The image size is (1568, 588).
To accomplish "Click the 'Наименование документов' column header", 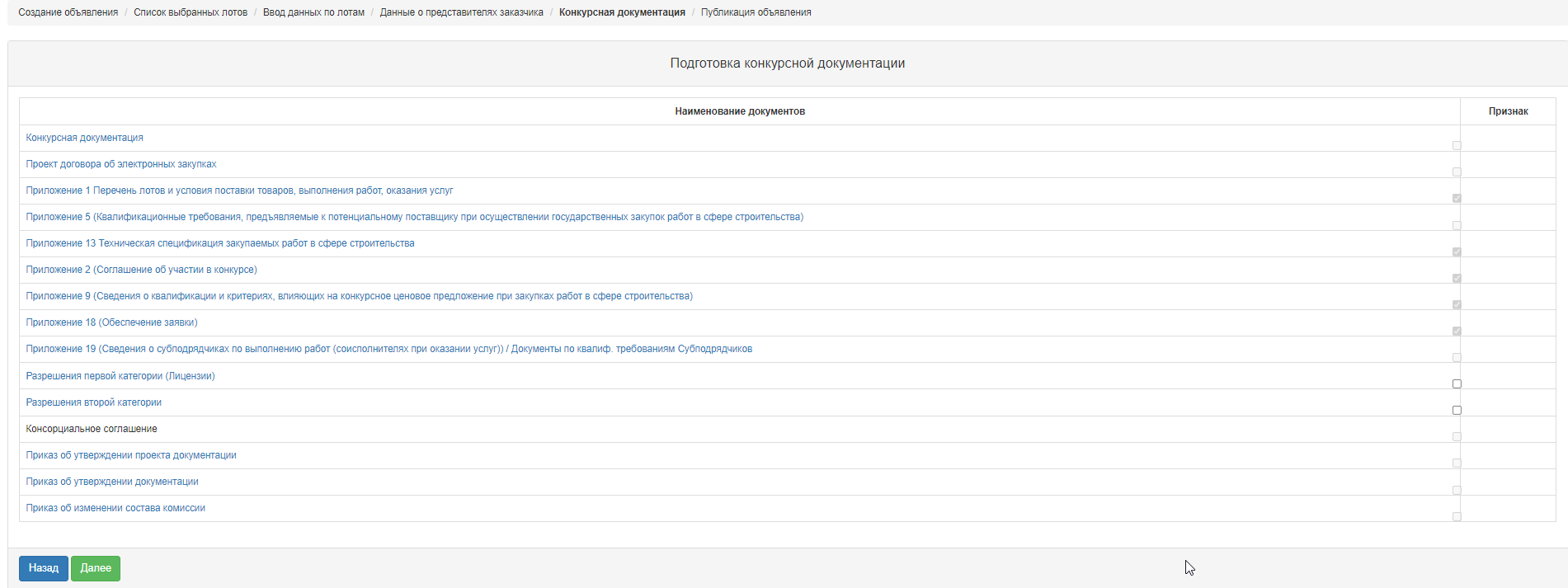I will click(740, 111).
